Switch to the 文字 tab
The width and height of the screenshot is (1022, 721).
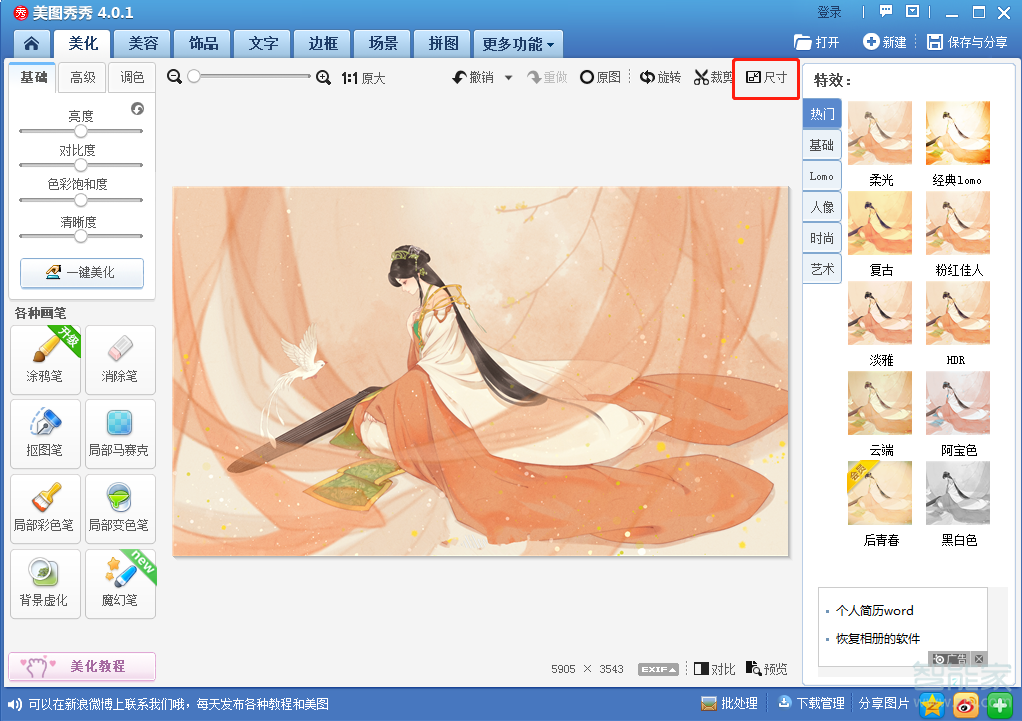coord(263,44)
